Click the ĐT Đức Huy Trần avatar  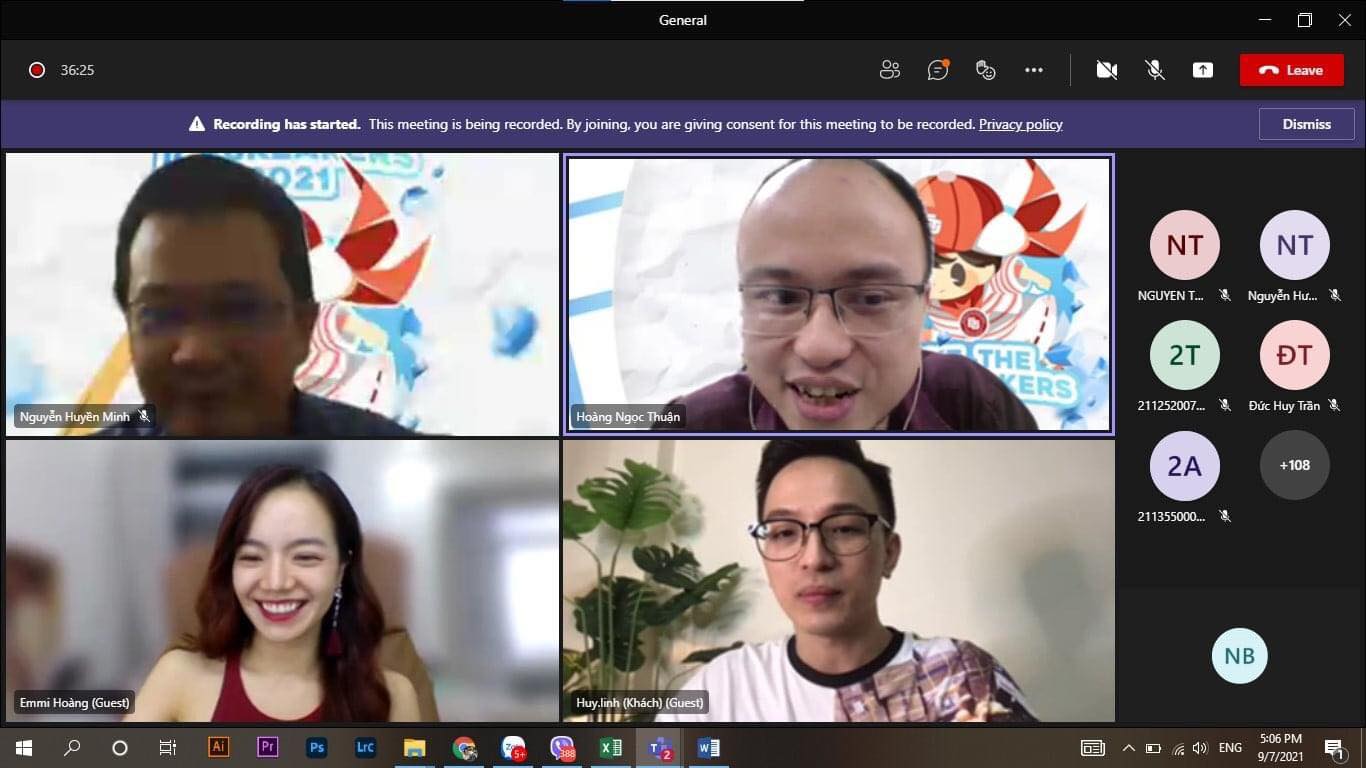[1295, 355]
